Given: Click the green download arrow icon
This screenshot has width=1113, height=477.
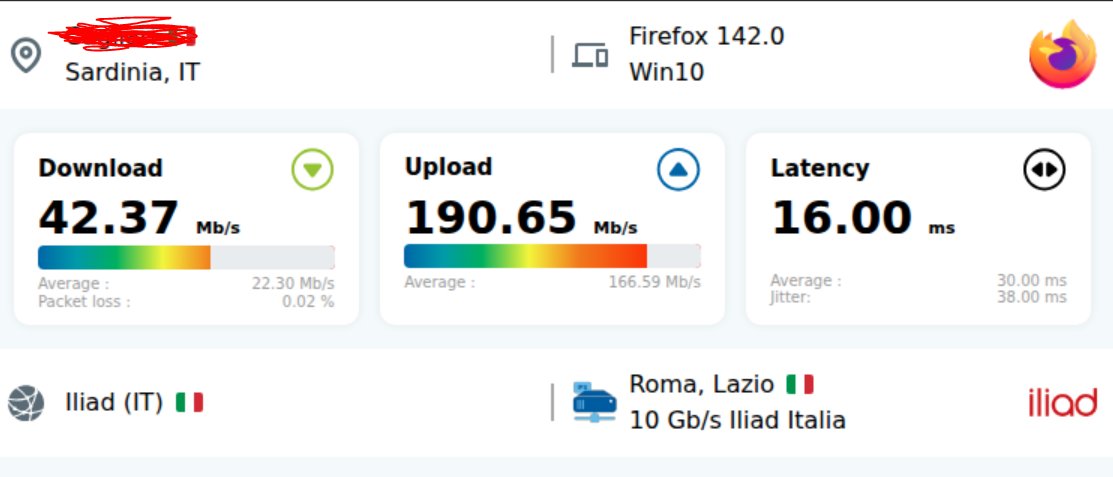Looking at the screenshot, I should click(312, 170).
